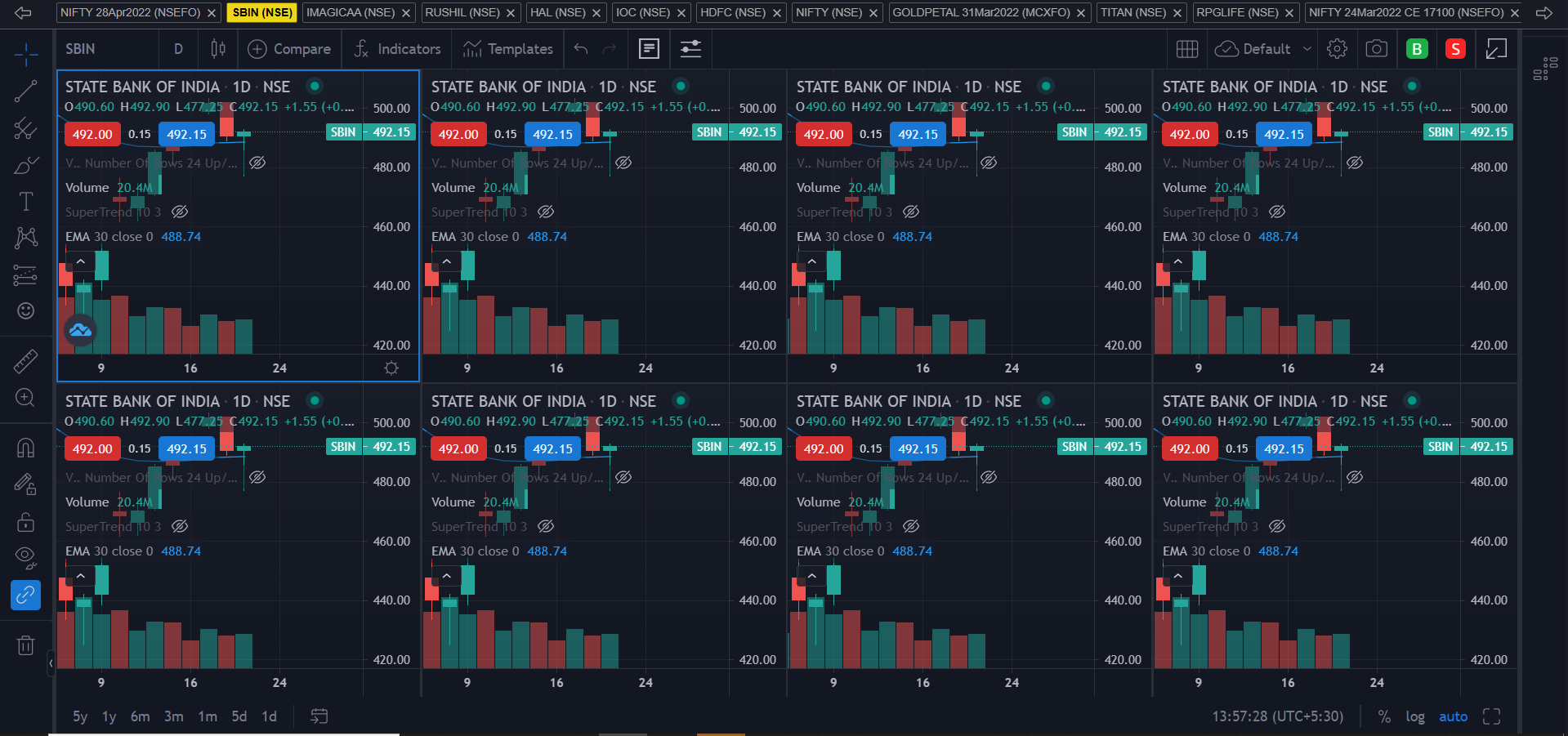Open the candlestick chart style menu

pyautogui.click(x=218, y=49)
